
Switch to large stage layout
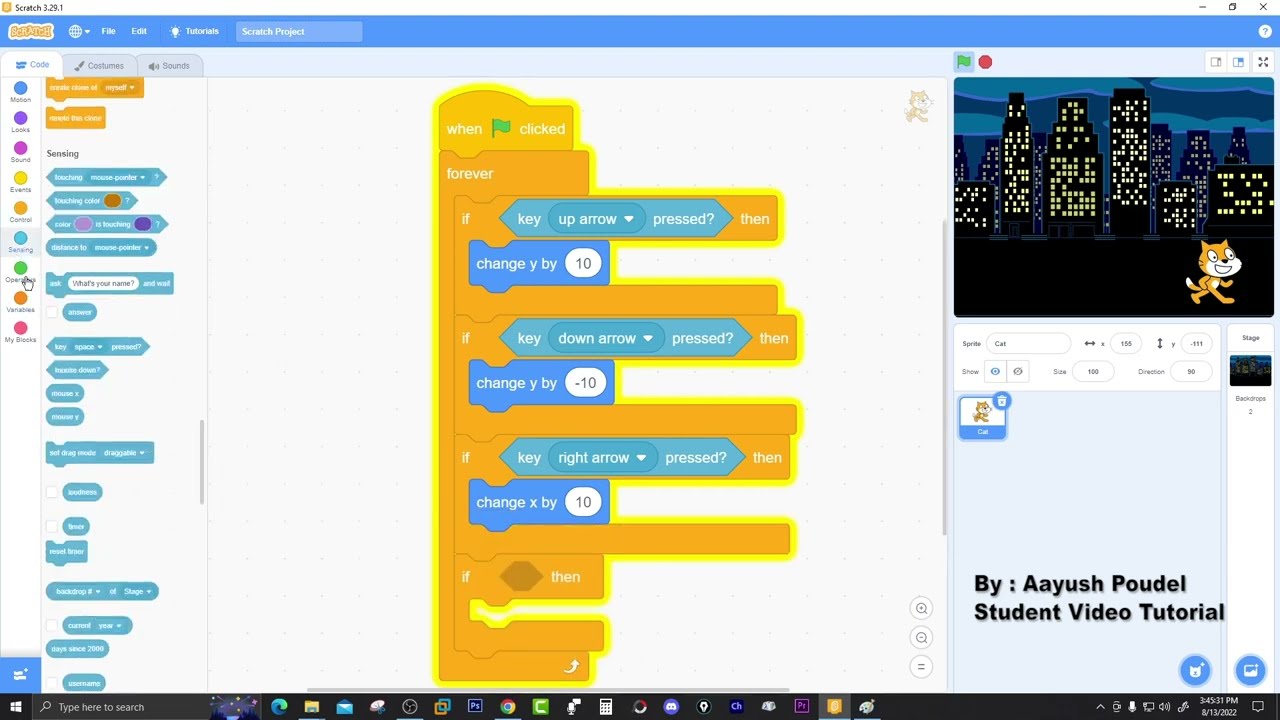1238,62
